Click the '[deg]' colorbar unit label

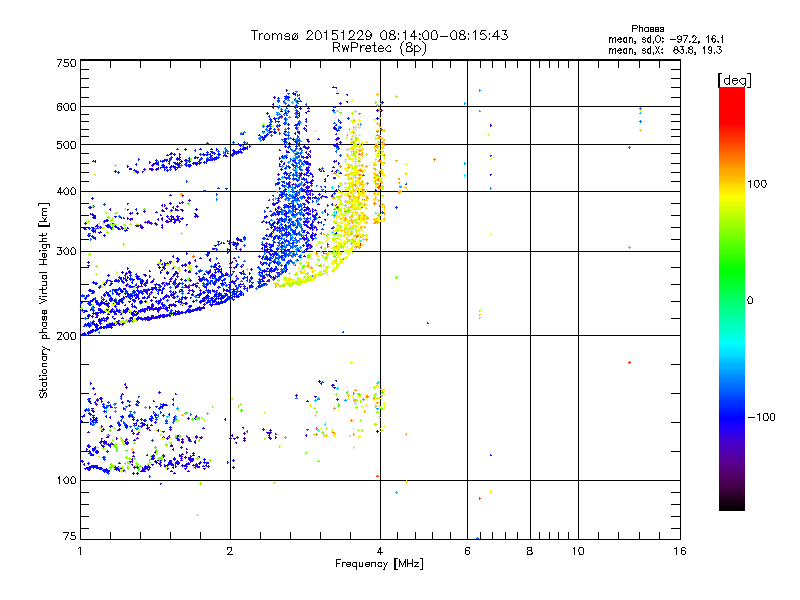pos(734,80)
